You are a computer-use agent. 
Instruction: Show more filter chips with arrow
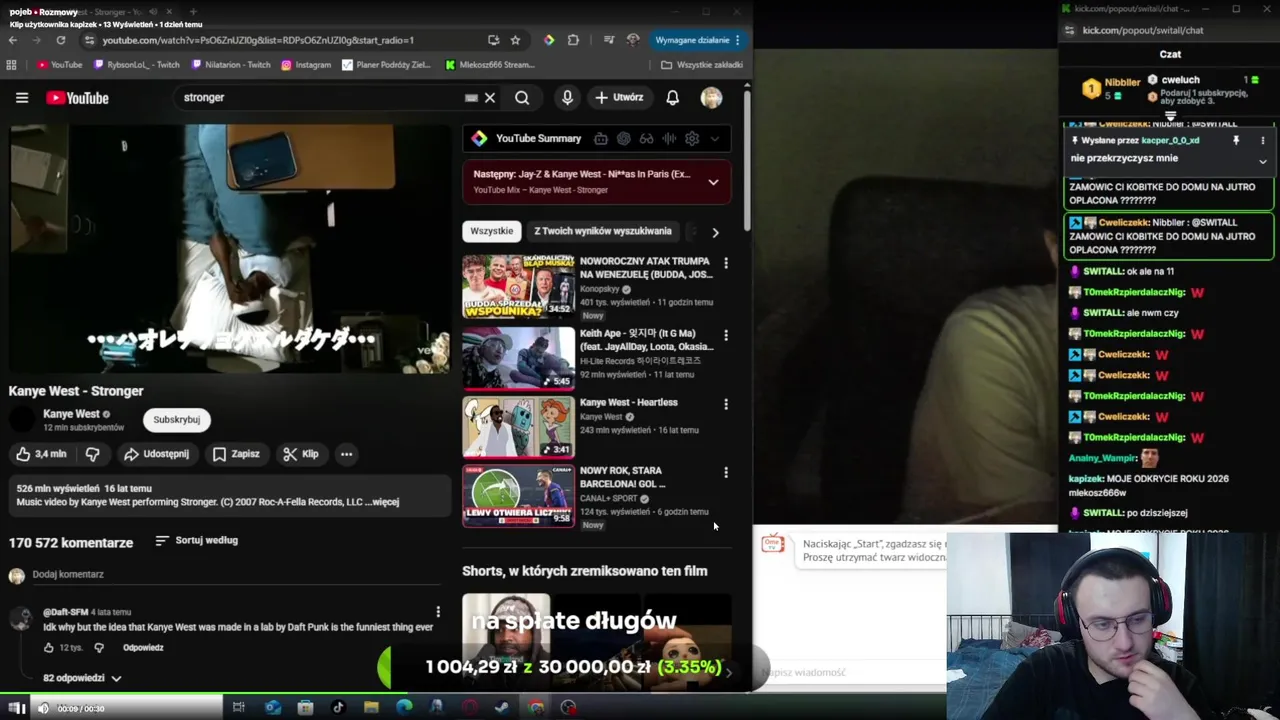pyautogui.click(x=715, y=232)
